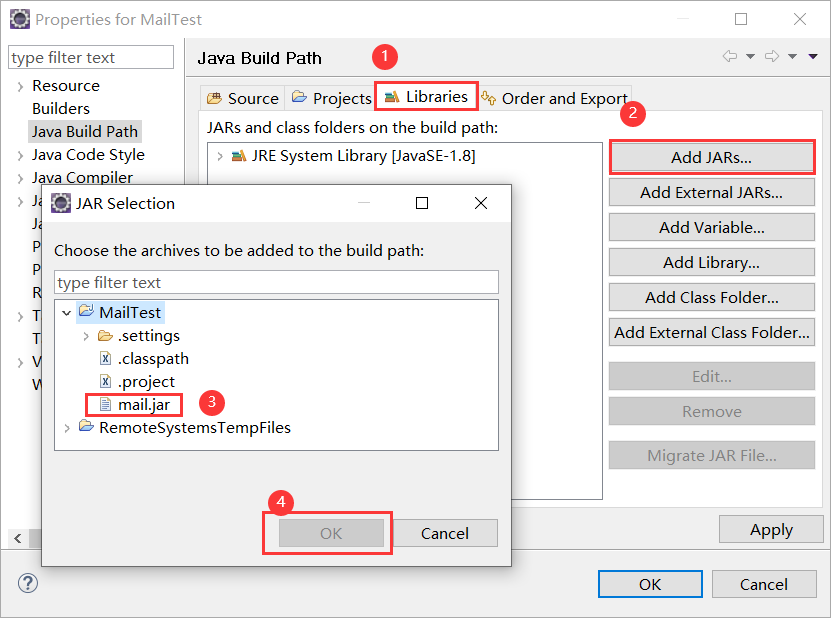
Task: Click the JRE System Library icon
Action: click(239, 156)
